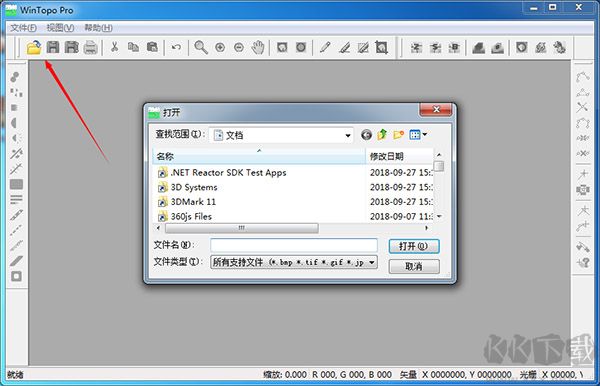This screenshot has width=600, height=386.
Task: Click the toolbar icon marked with letter B
Action: tap(454, 47)
